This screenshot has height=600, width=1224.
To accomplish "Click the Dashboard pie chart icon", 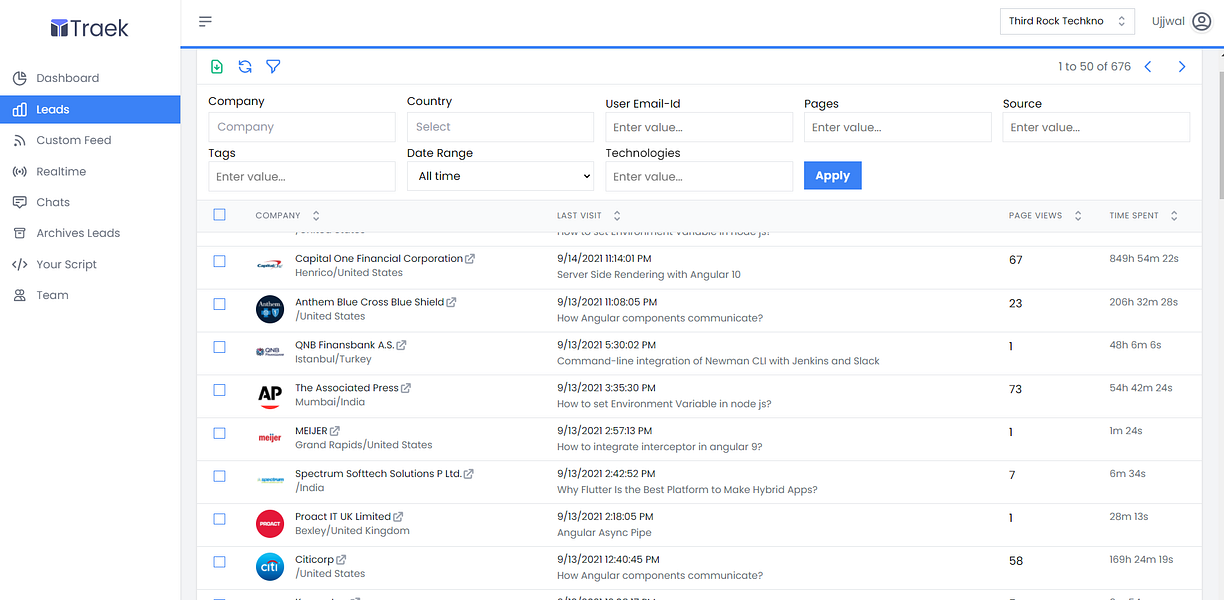I will click(19, 78).
